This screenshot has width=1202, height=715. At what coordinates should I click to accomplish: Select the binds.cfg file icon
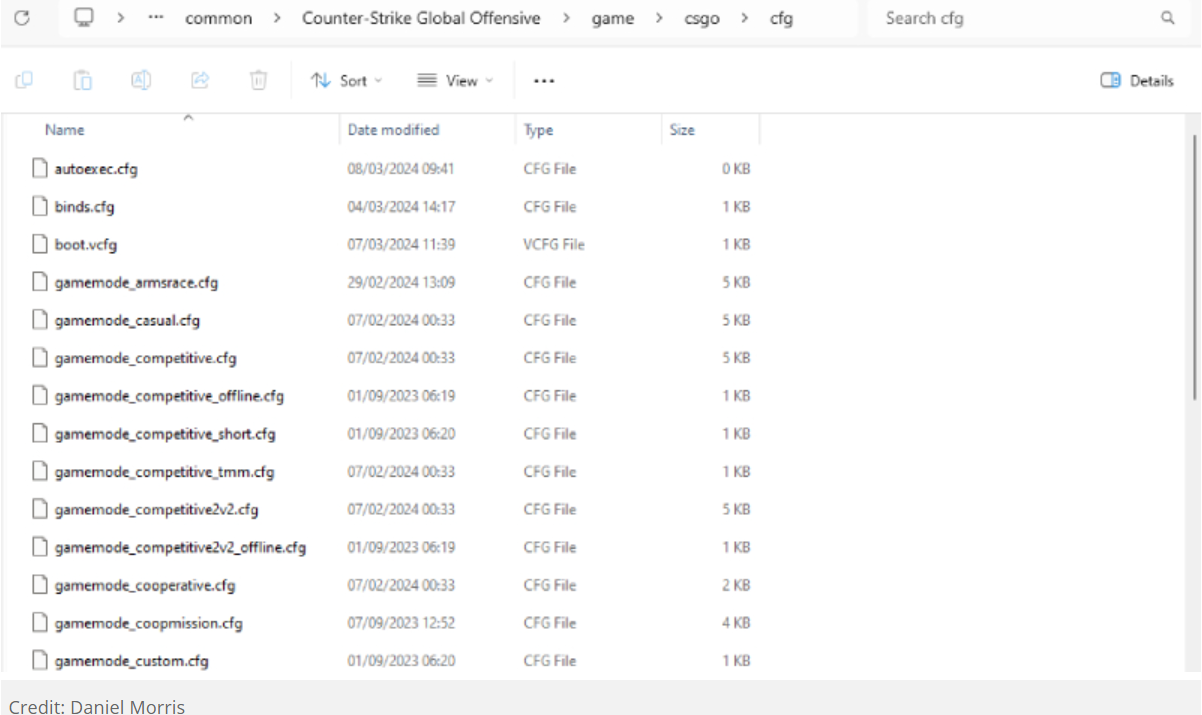coord(39,206)
